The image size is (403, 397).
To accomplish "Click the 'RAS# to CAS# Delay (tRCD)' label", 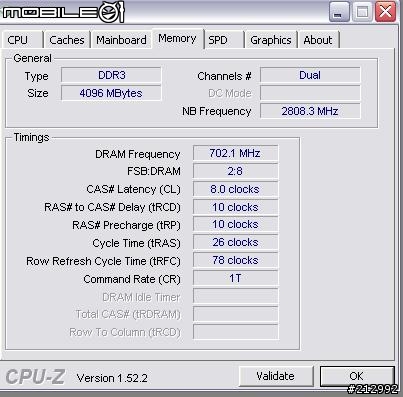I will point(112,207).
